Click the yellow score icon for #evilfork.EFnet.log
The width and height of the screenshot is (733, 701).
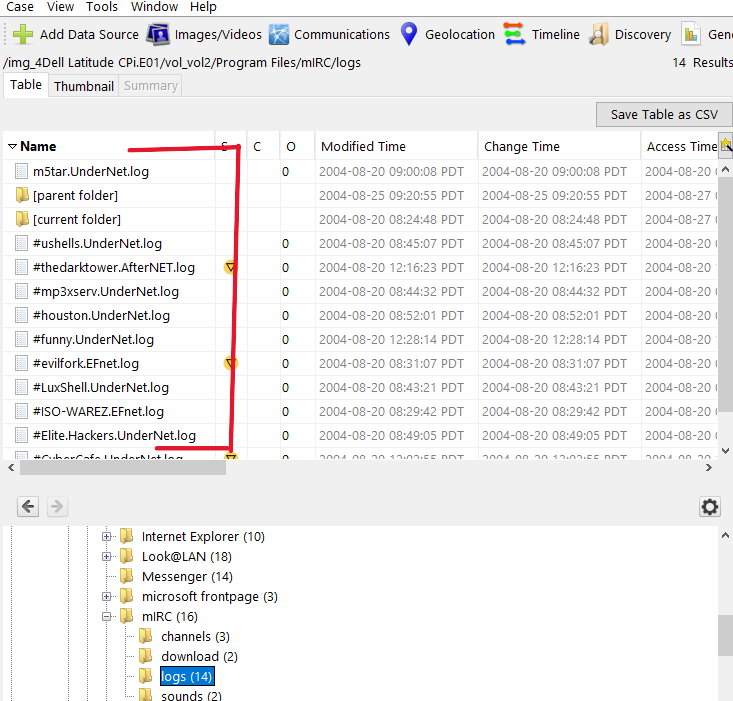click(x=230, y=363)
